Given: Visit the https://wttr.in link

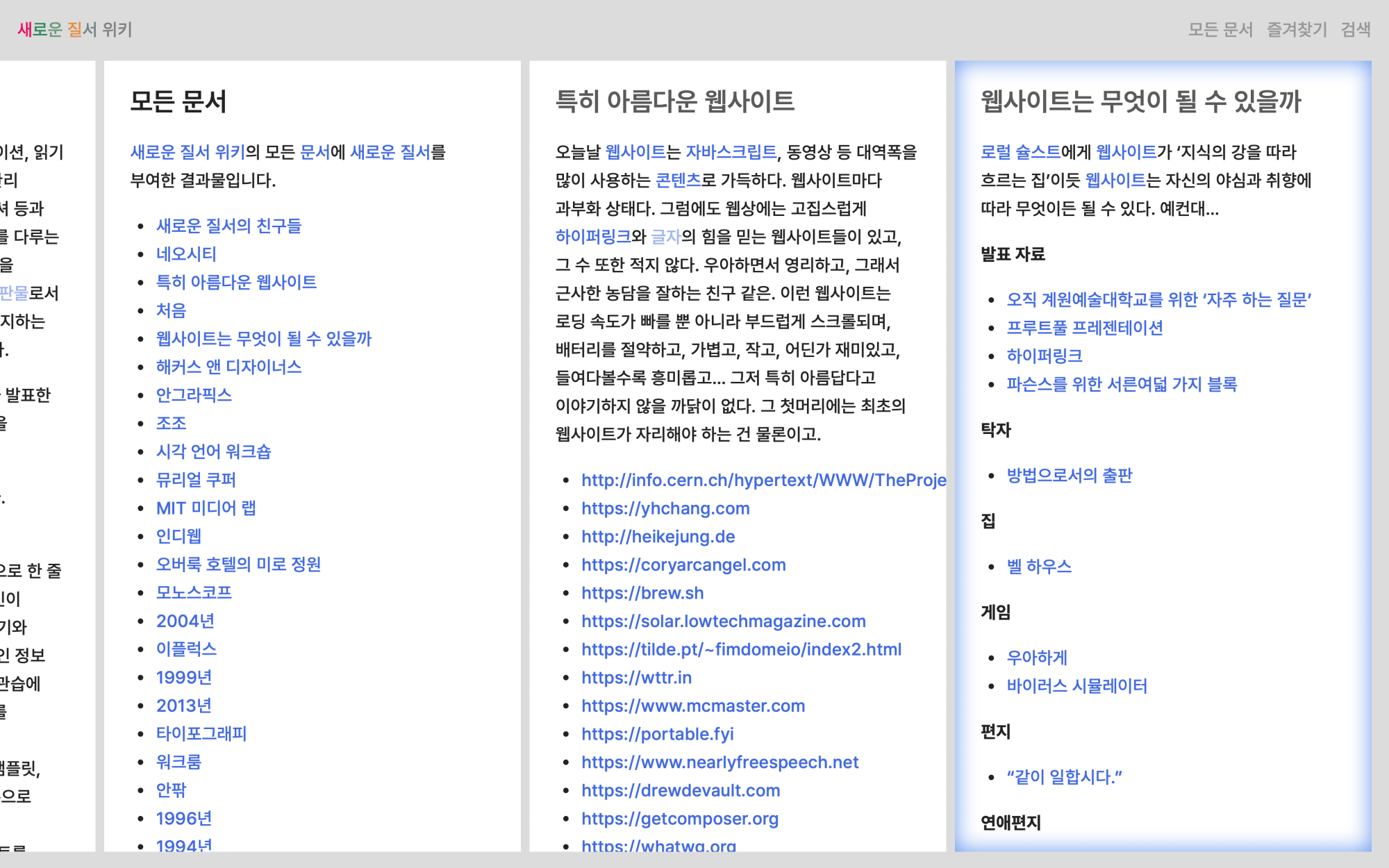Looking at the screenshot, I should coord(636,677).
